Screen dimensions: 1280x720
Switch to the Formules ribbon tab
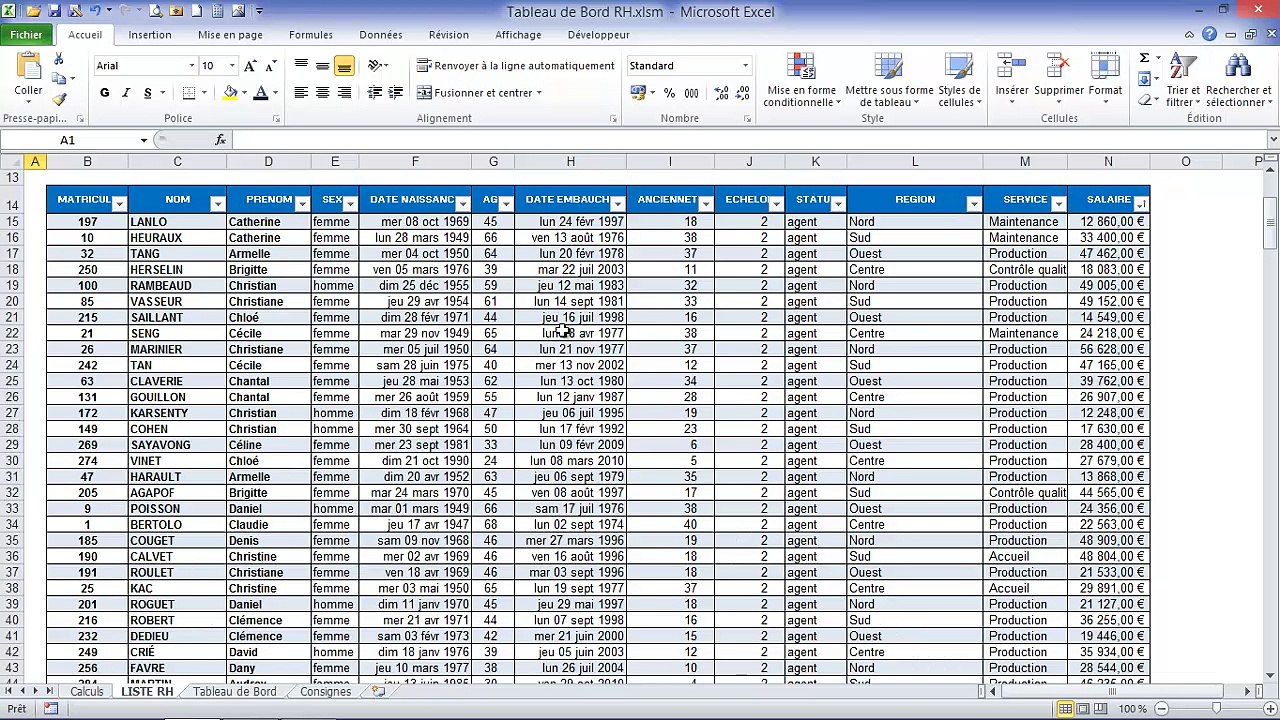point(311,35)
